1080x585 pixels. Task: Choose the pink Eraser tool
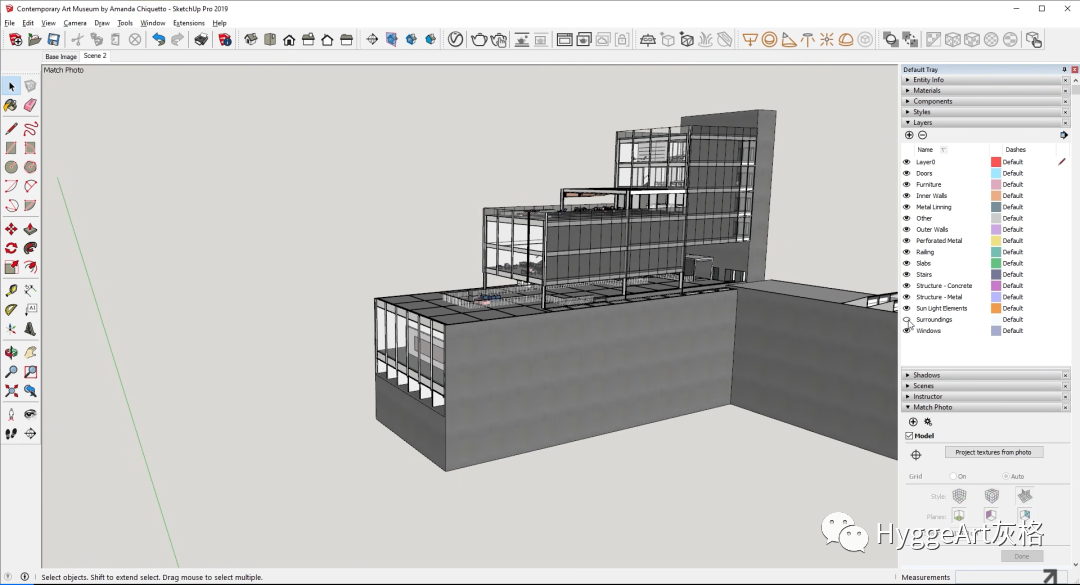click(x=30, y=105)
